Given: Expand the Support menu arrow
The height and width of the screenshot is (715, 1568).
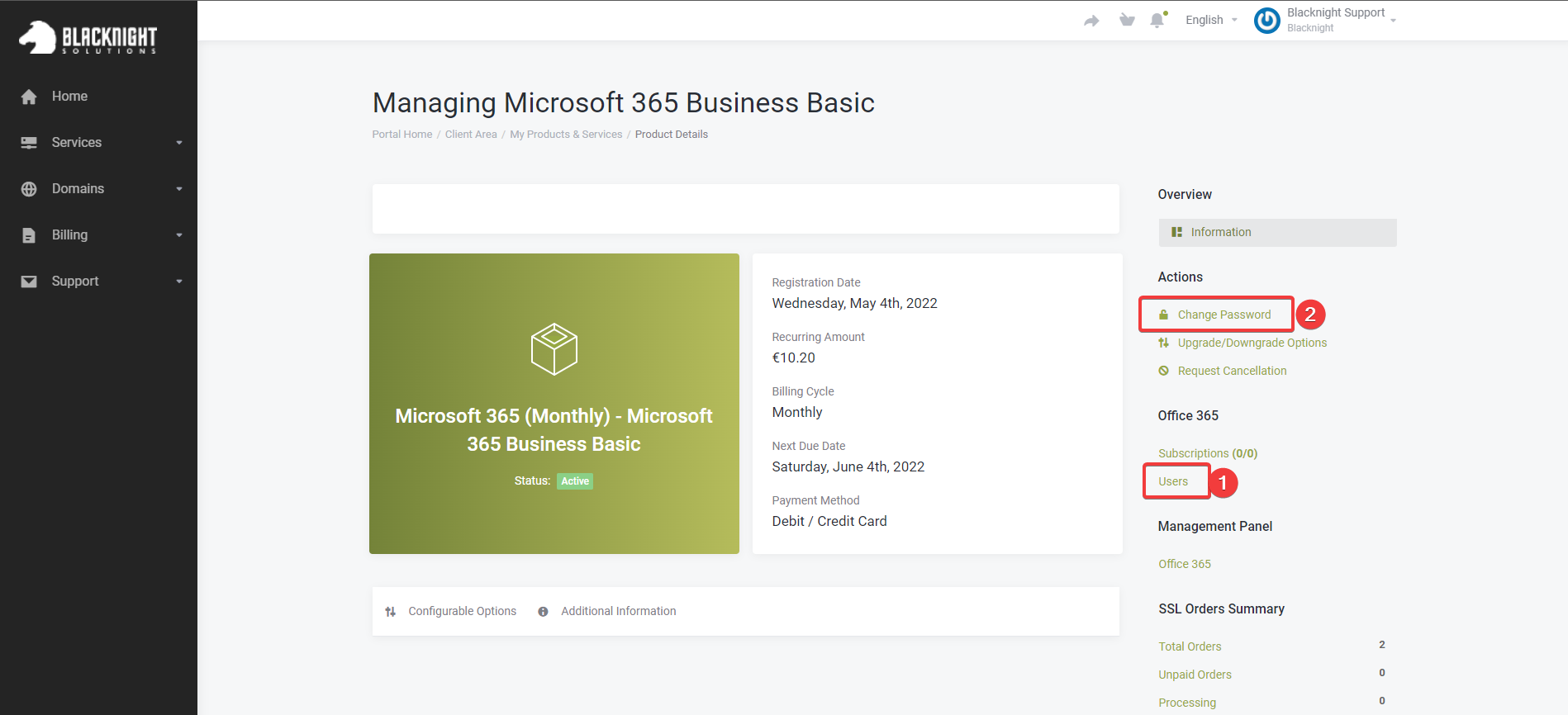Looking at the screenshot, I should coord(179,282).
